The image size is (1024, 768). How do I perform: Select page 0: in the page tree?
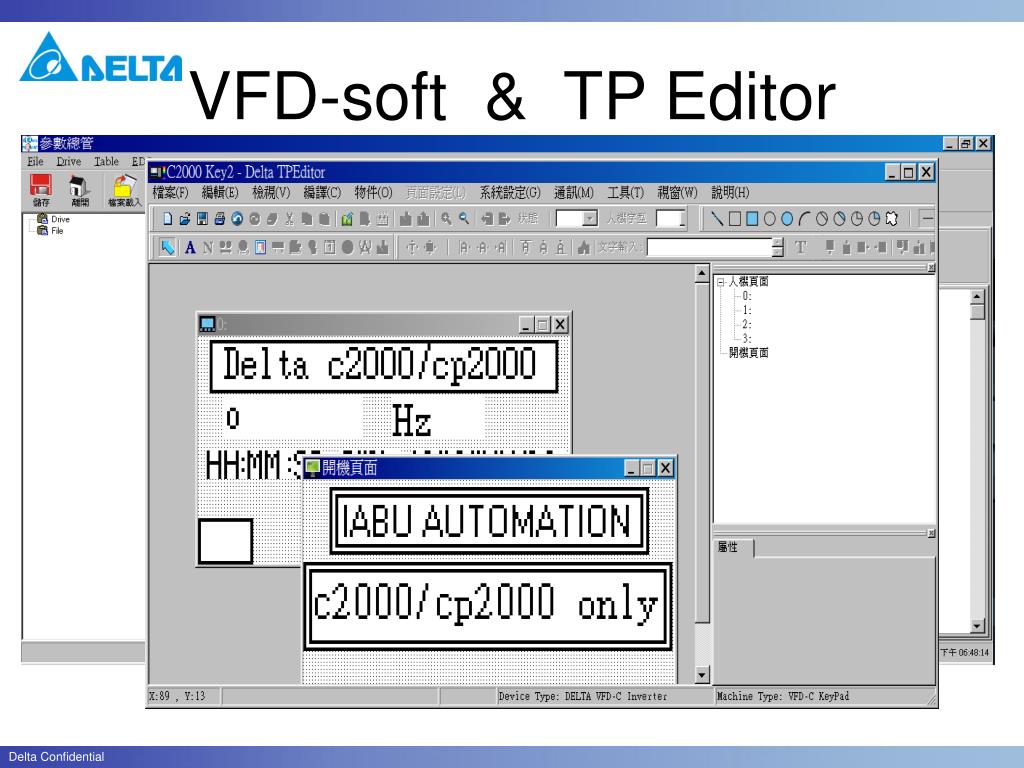[x=747, y=296]
